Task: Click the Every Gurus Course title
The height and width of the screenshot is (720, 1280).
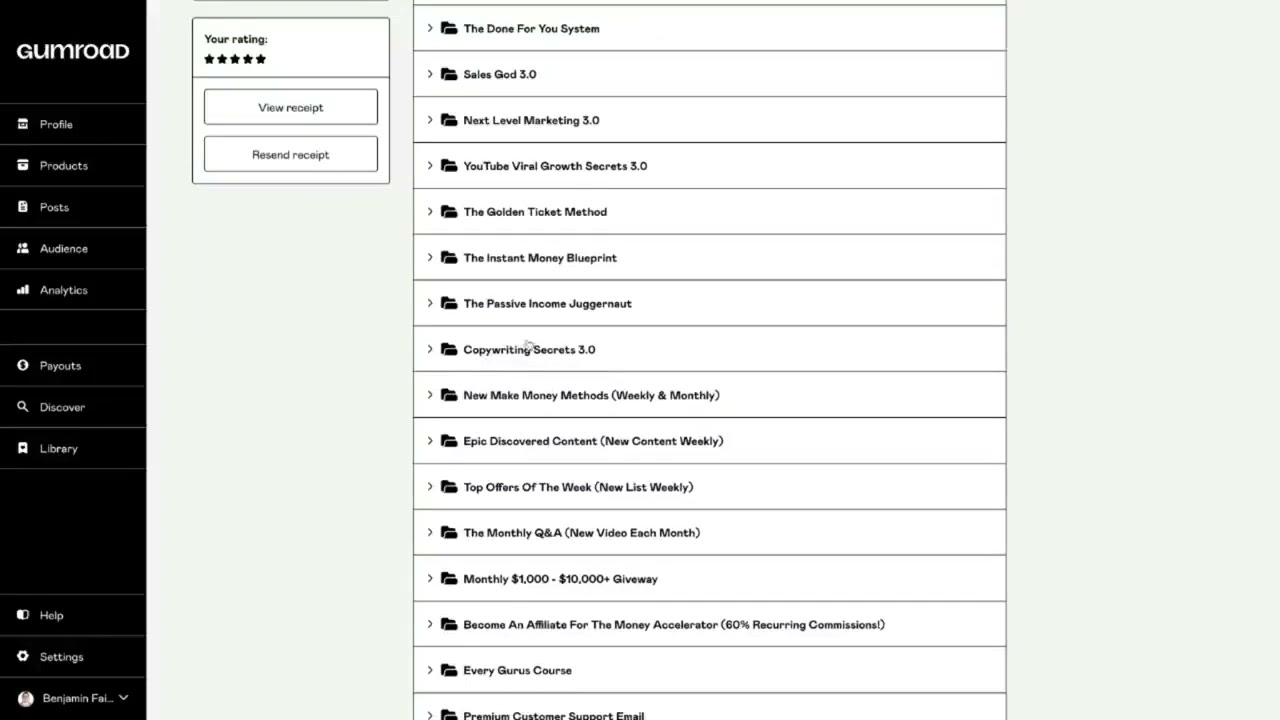Action: tap(517, 670)
